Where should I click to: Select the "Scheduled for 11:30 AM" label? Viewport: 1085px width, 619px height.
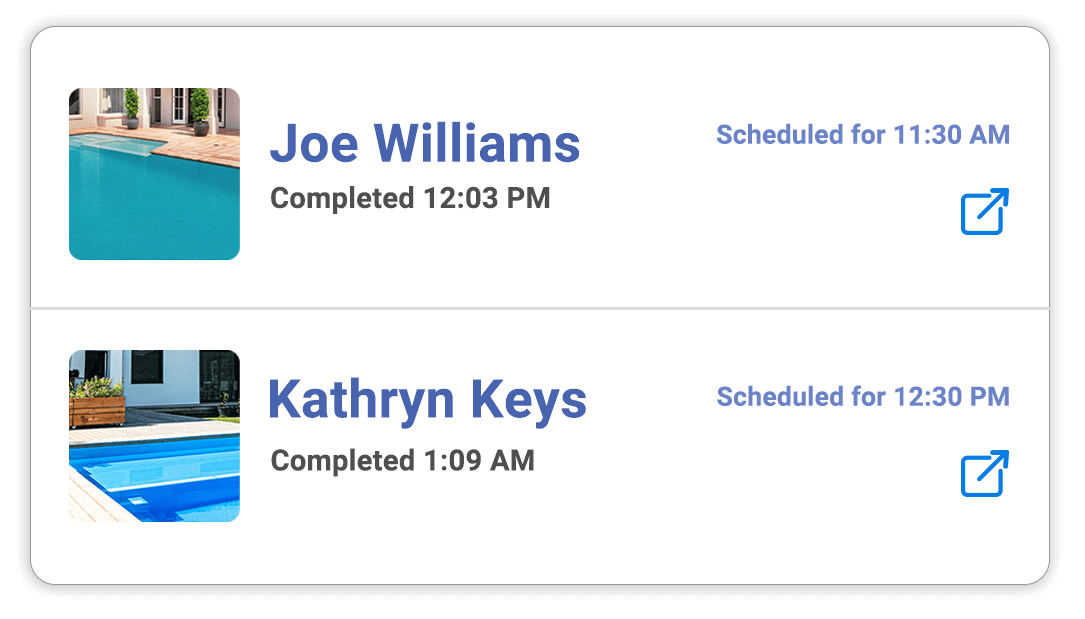coord(863,134)
